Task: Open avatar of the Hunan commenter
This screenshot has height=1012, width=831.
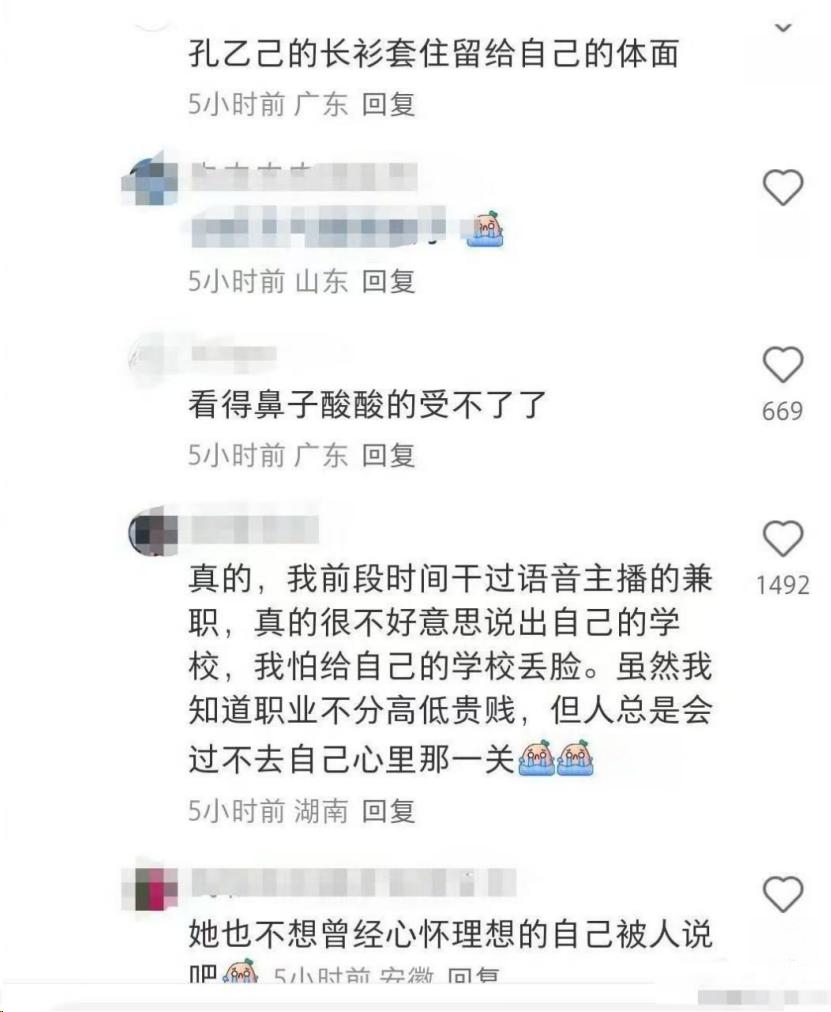Action: pyautogui.click(x=153, y=532)
